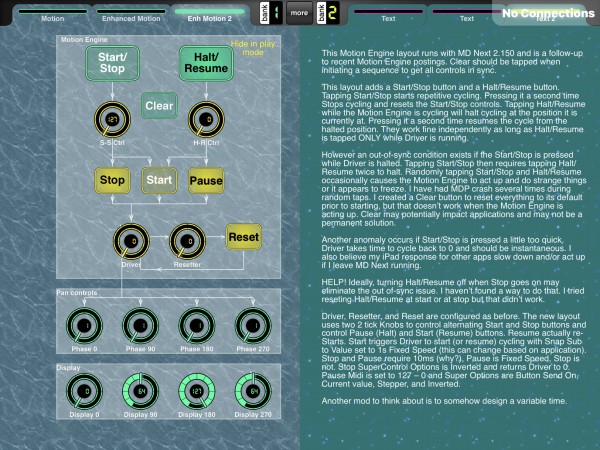This screenshot has height=450, width=600.
Task: Select the Driver knob
Action: pyautogui.click(x=131, y=241)
